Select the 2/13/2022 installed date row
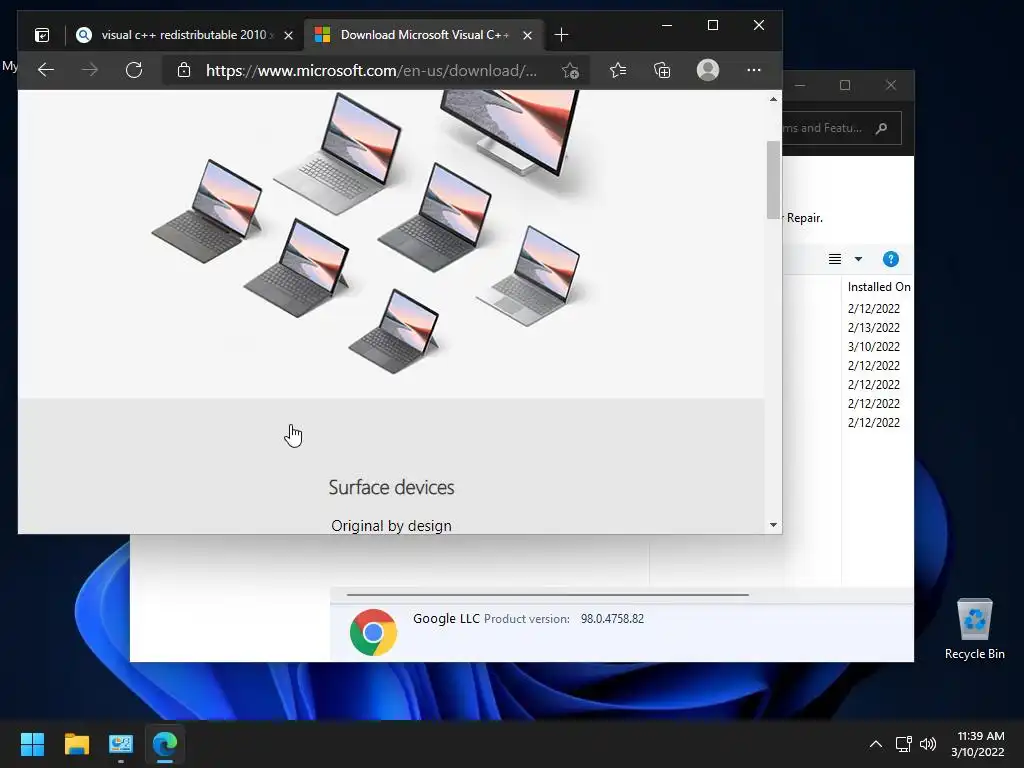This screenshot has width=1024, height=768. point(874,328)
